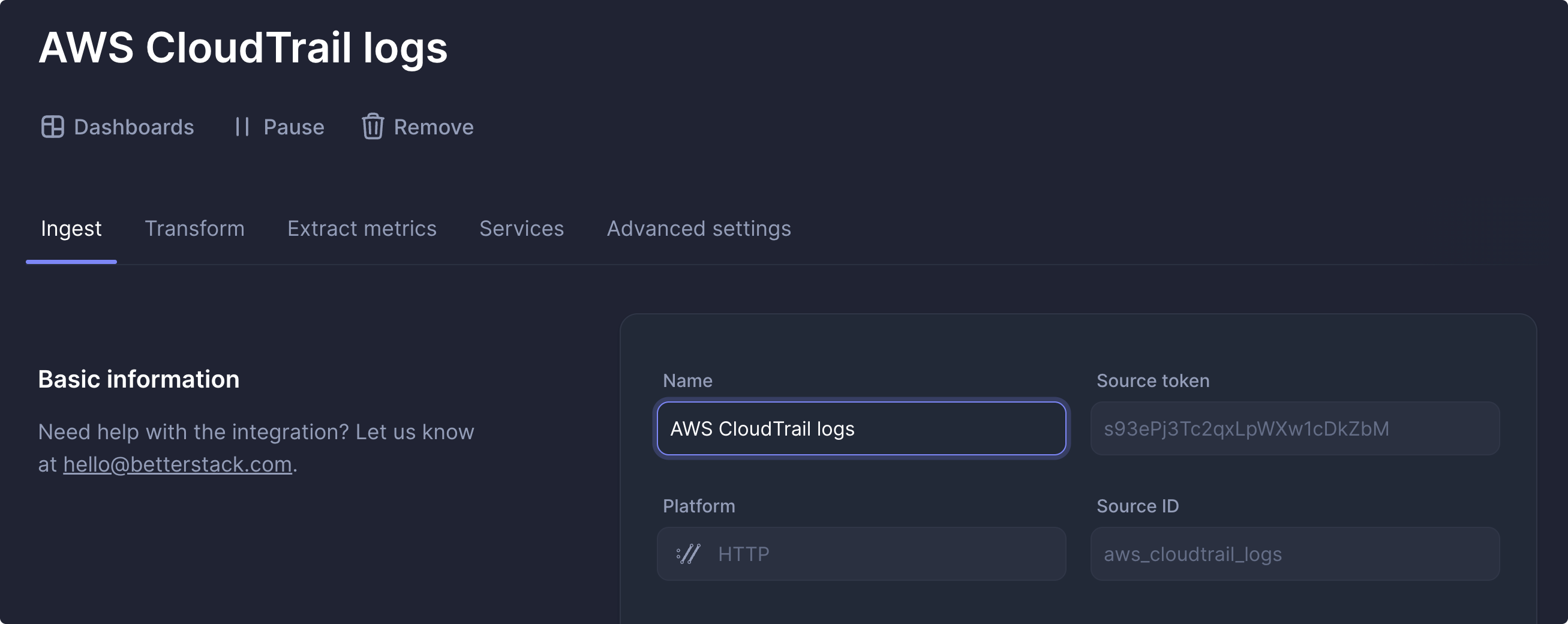Click the Pause bars icon
This screenshot has width=1568, height=624.
[242, 127]
